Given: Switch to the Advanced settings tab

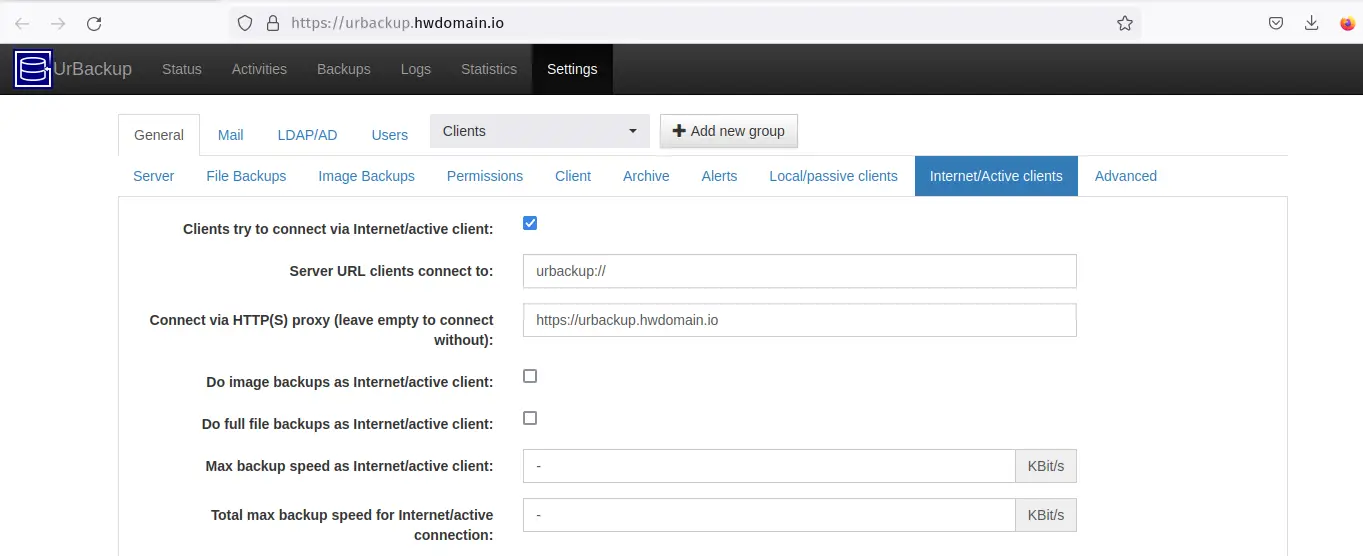Looking at the screenshot, I should point(1125,176).
